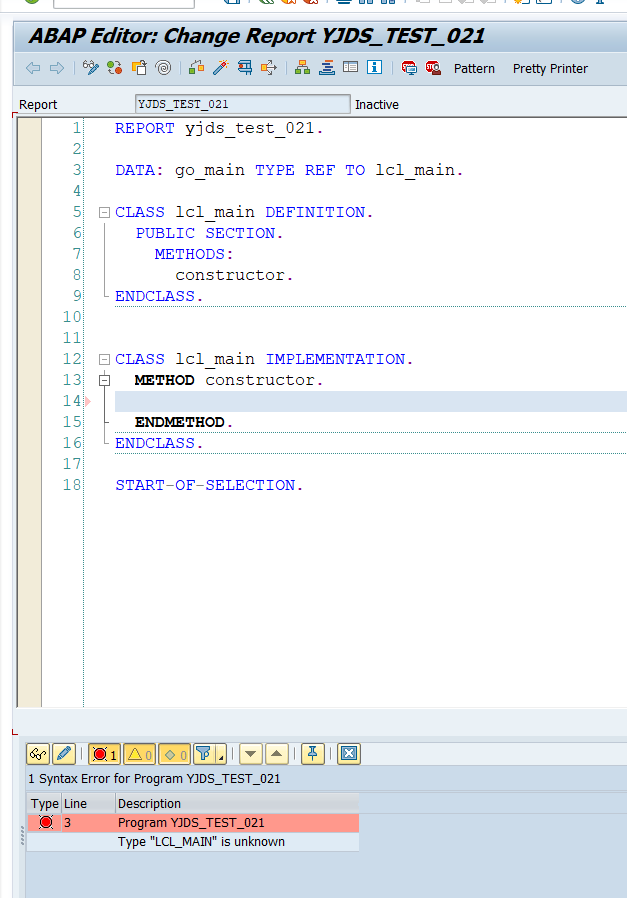
Task: Close the syntax error panel
Action: tap(348, 754)
